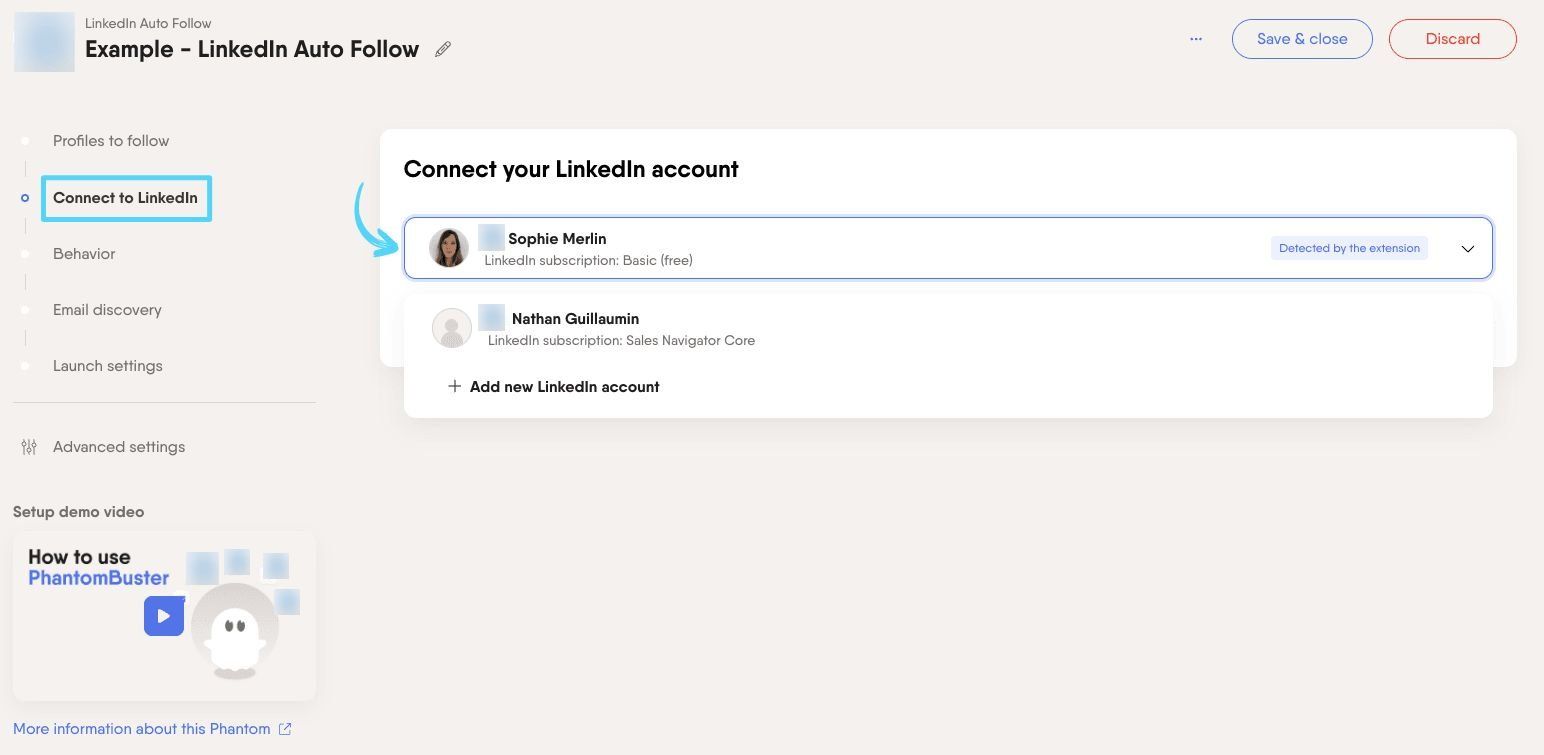Click 'LinkedIn subscription: Basic (free)' text
This screenshot has width=1544, height=755.
click(x=589, y=260)
